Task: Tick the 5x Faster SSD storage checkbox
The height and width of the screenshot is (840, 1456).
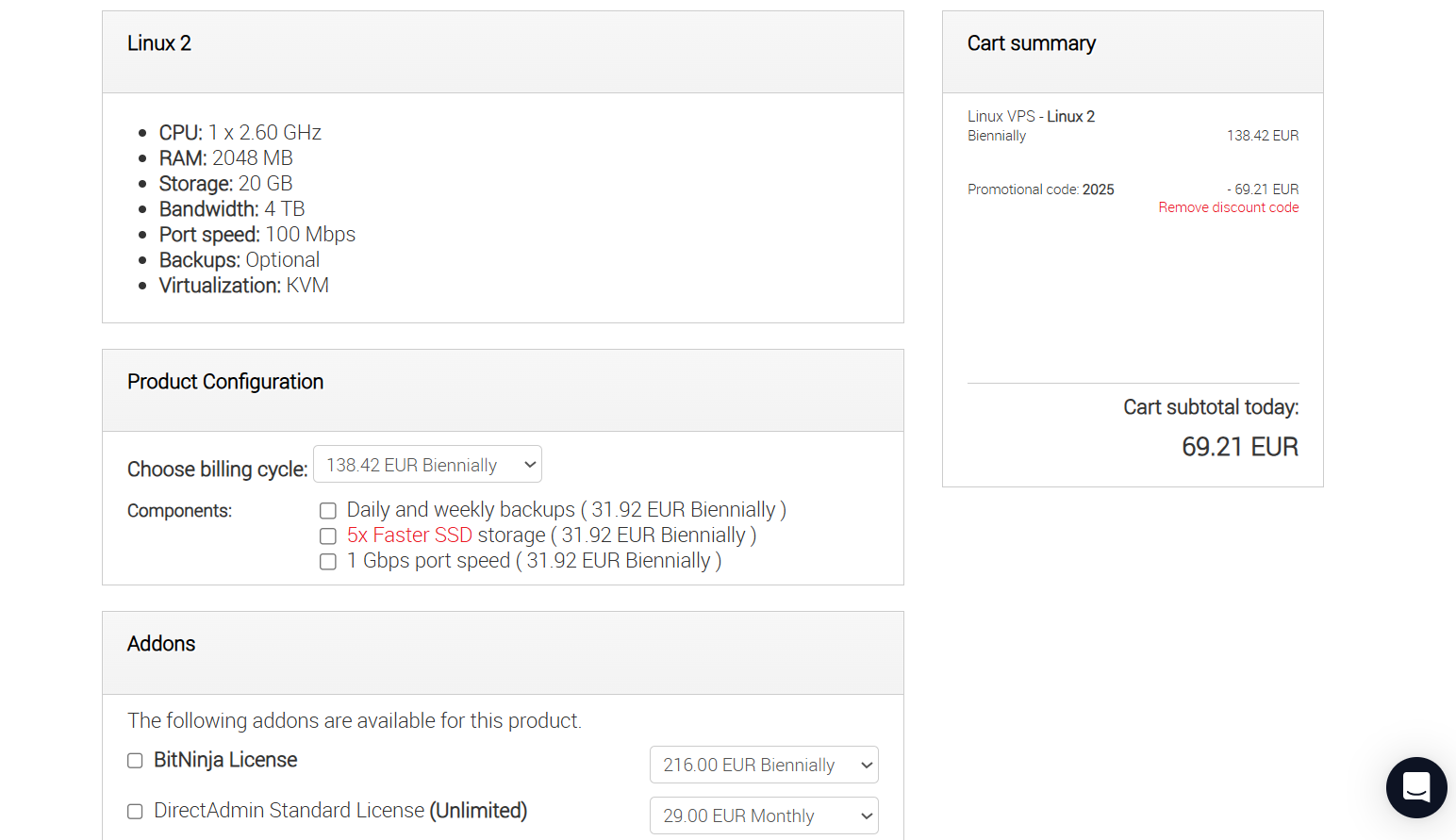Action: click(328, 536)
